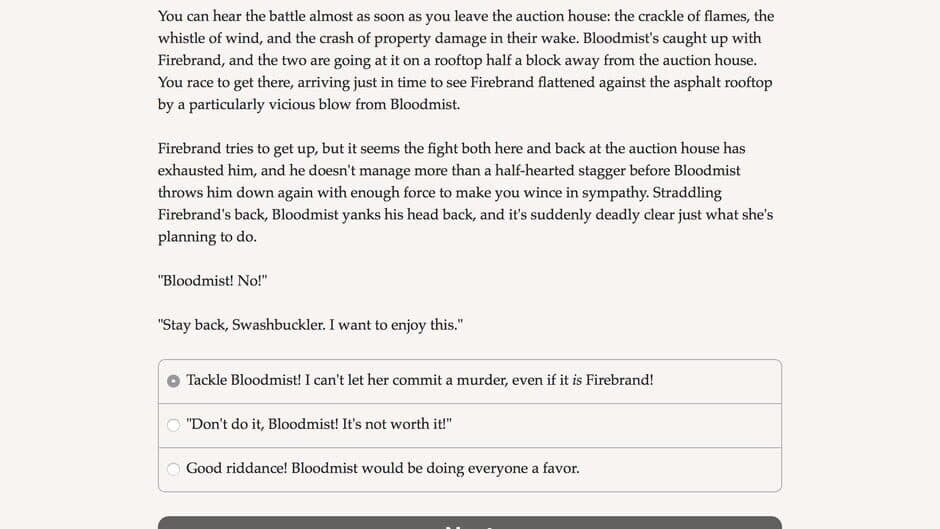The width and height of the screenshot is (940, 529).
Task: Click the line "Stay back, Swashbuckler. I want to enjoy this."
Action: [x=310, y=325]
